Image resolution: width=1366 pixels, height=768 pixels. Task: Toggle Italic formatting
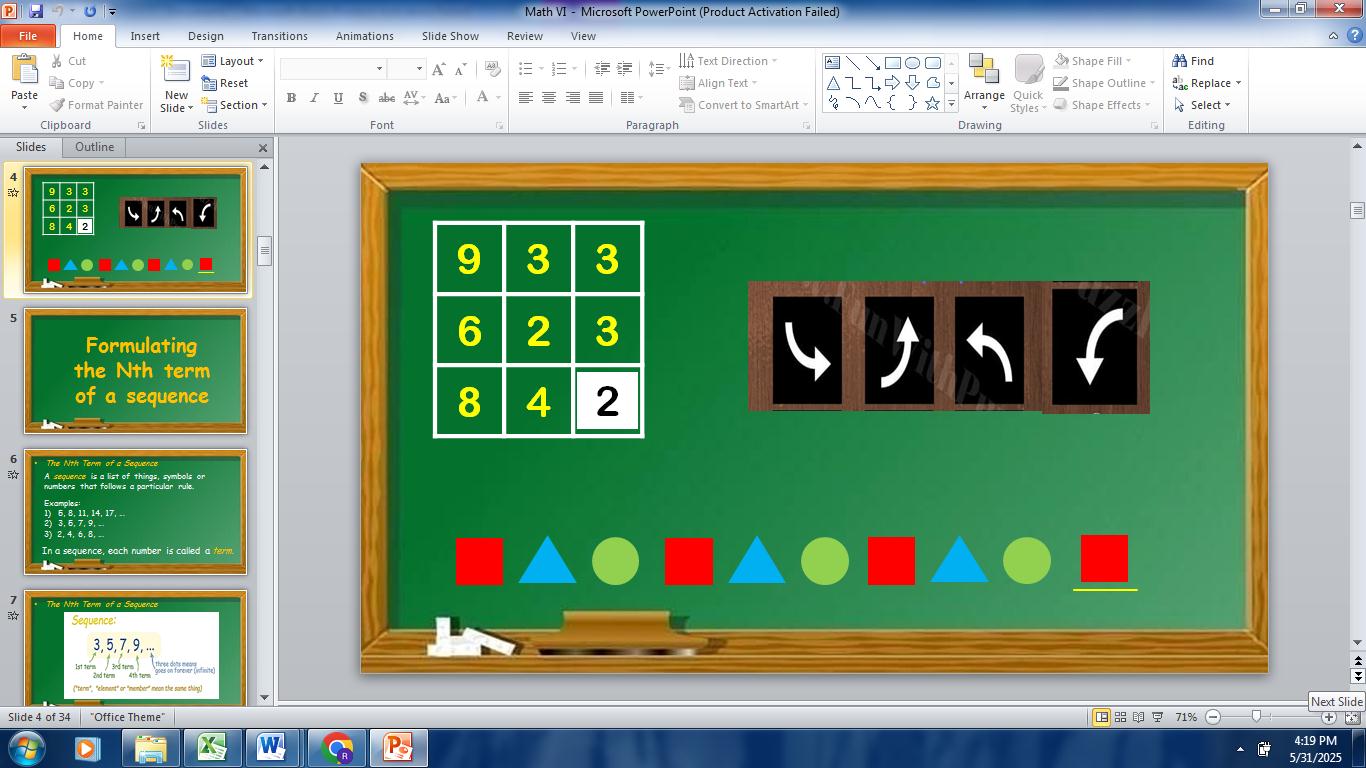pos(314,97)
